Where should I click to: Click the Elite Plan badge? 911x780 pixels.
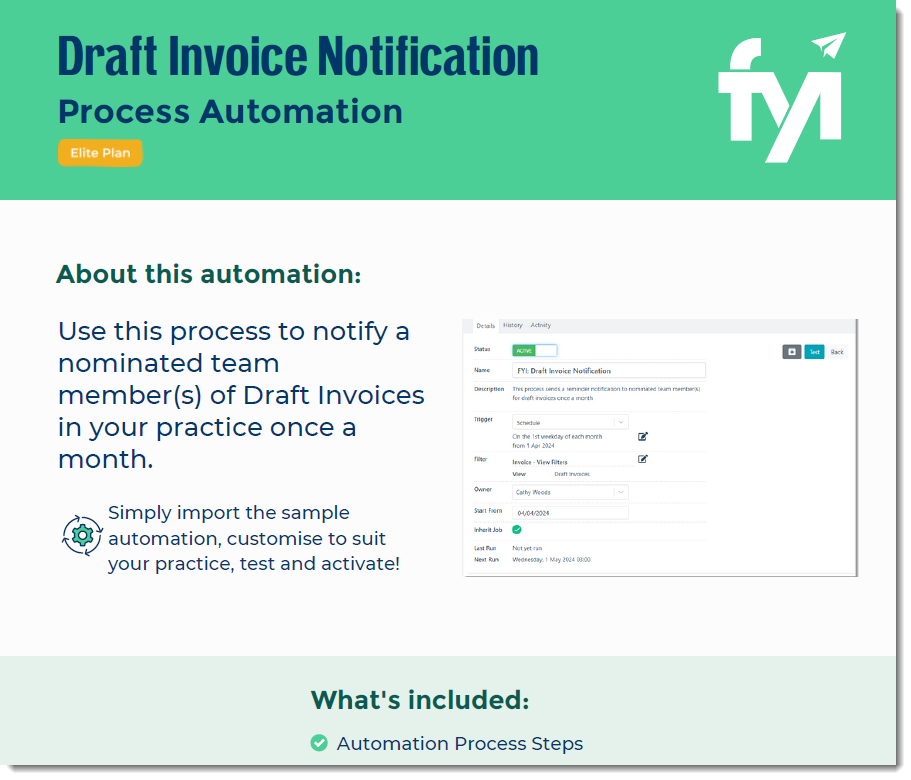100,153
